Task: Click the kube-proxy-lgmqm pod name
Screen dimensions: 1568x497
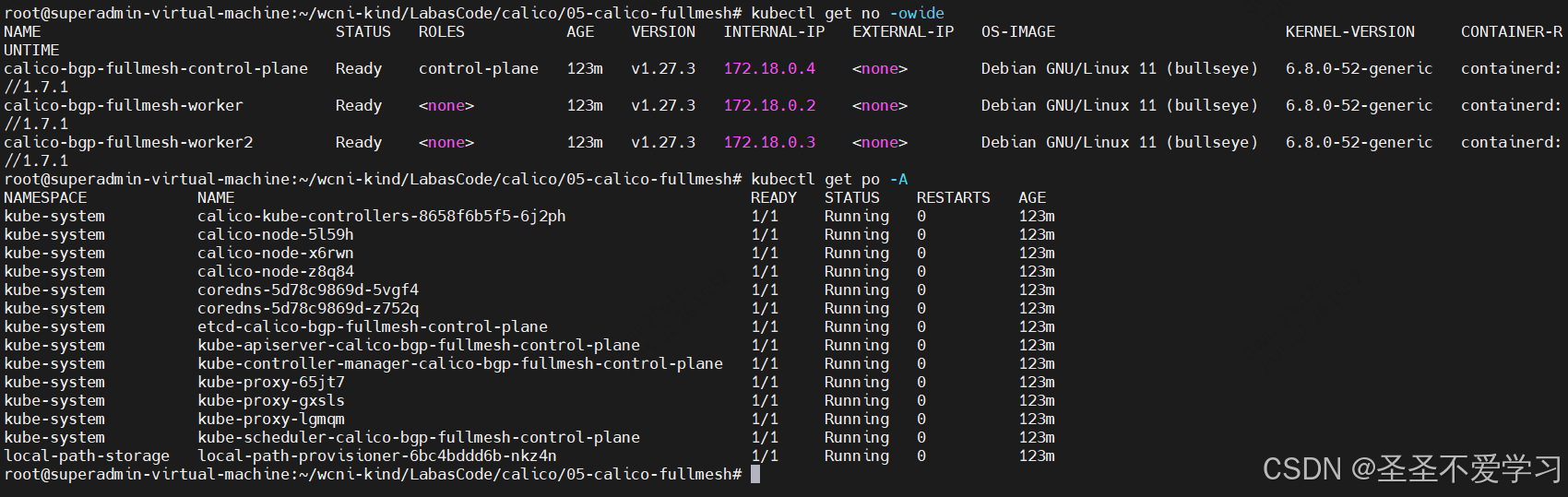Action: coord(270,420)
